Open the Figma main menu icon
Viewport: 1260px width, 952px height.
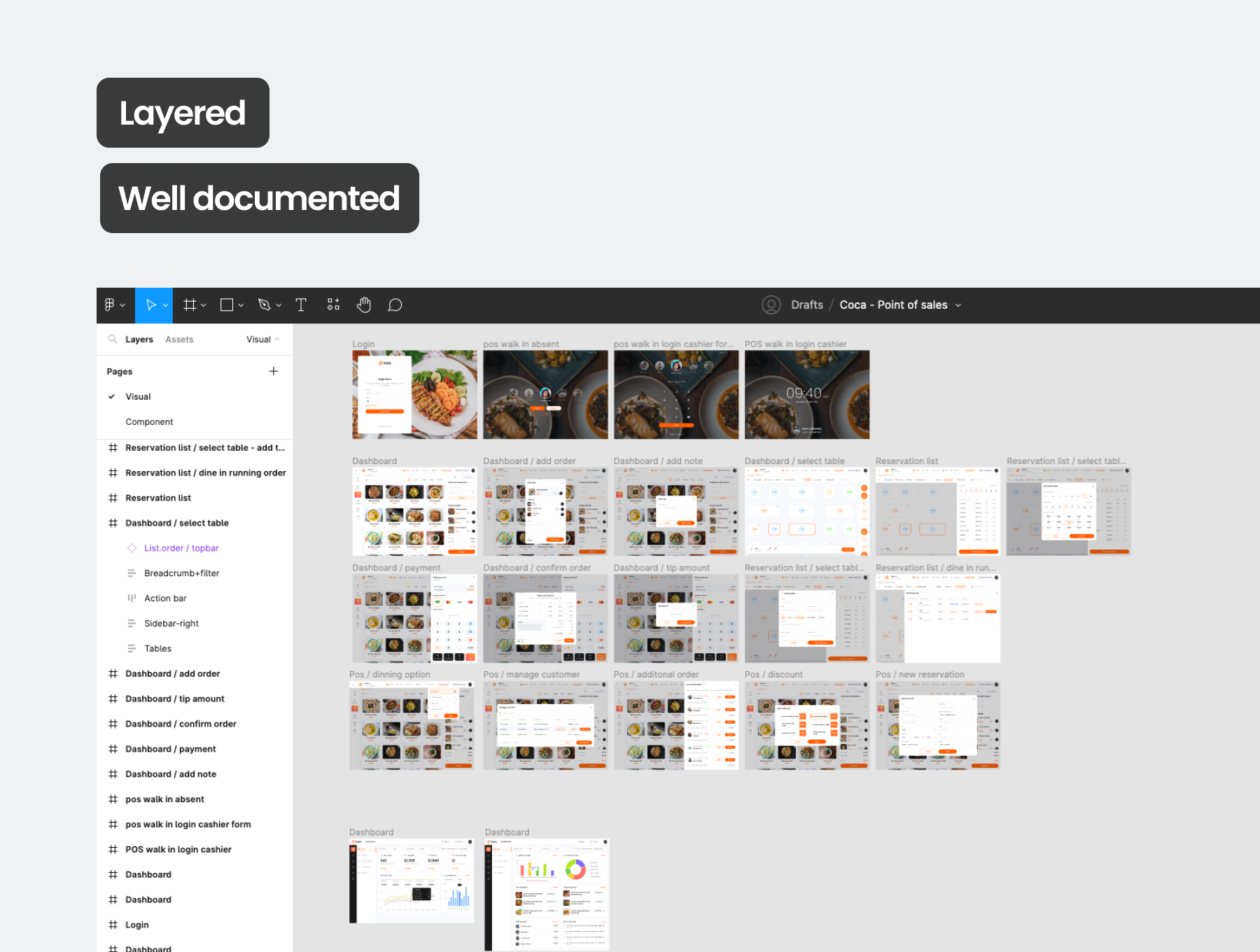coord(110,305)
